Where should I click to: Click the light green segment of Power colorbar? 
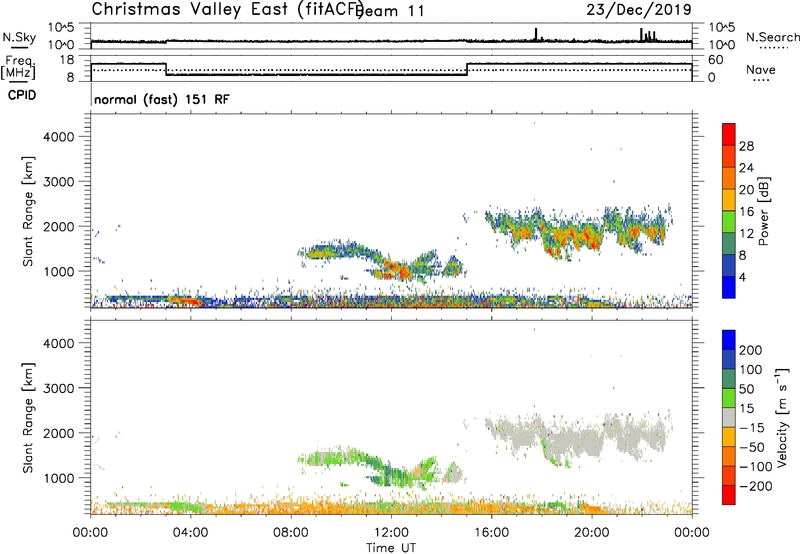[729, 221]
